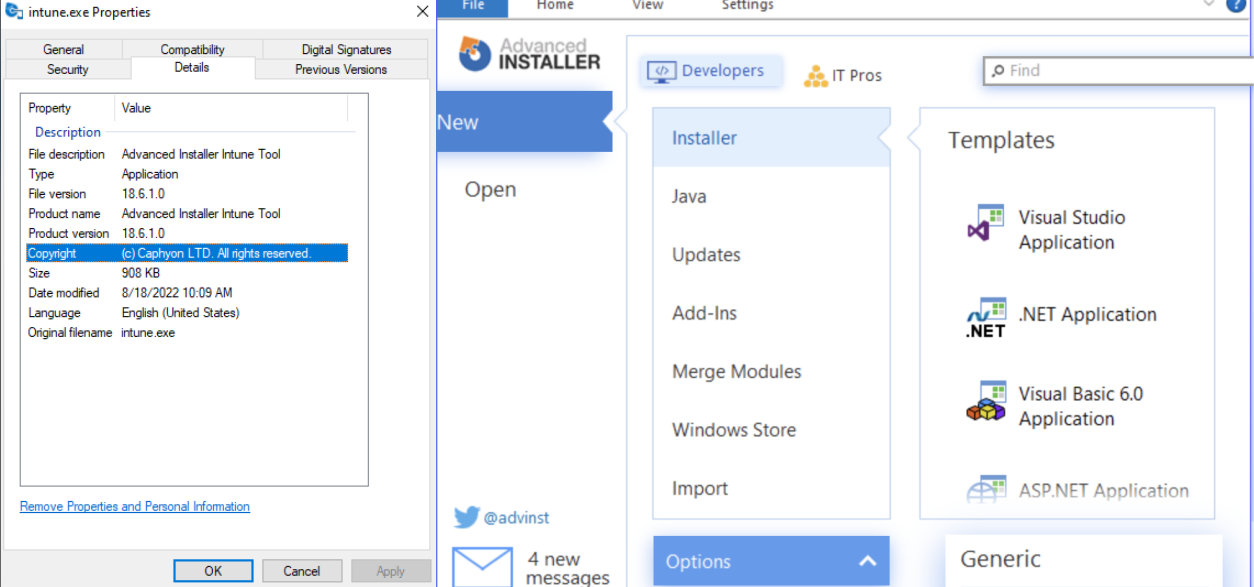Click Cancel in the Properties dialog

click(301, 571)
